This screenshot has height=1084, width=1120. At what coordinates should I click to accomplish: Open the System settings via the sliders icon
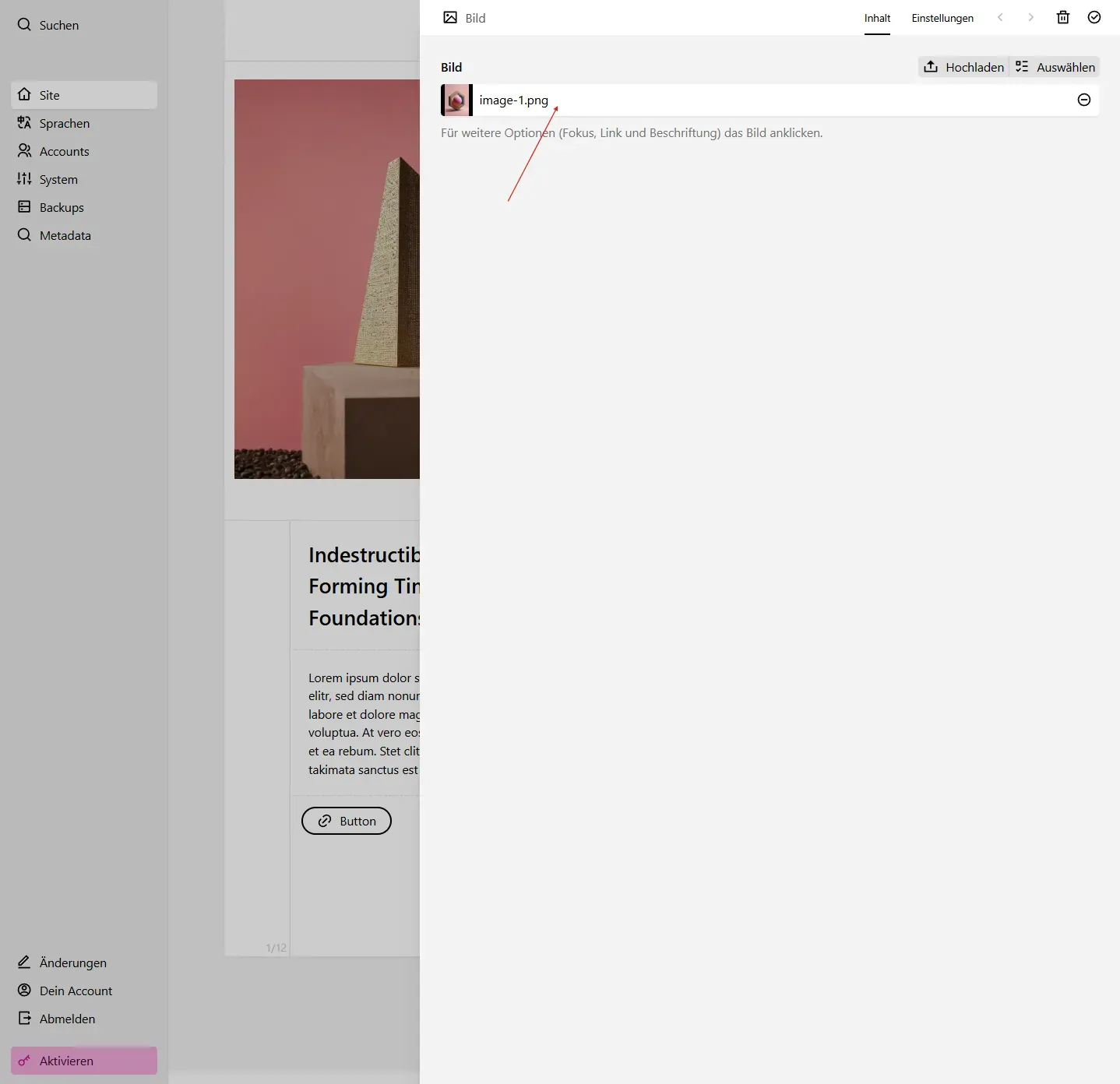(23, 179)
